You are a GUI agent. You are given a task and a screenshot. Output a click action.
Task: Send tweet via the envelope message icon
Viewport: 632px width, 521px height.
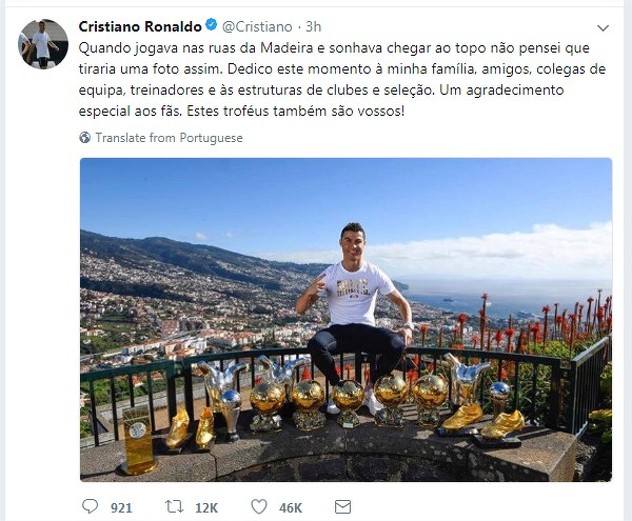point(343,507)
